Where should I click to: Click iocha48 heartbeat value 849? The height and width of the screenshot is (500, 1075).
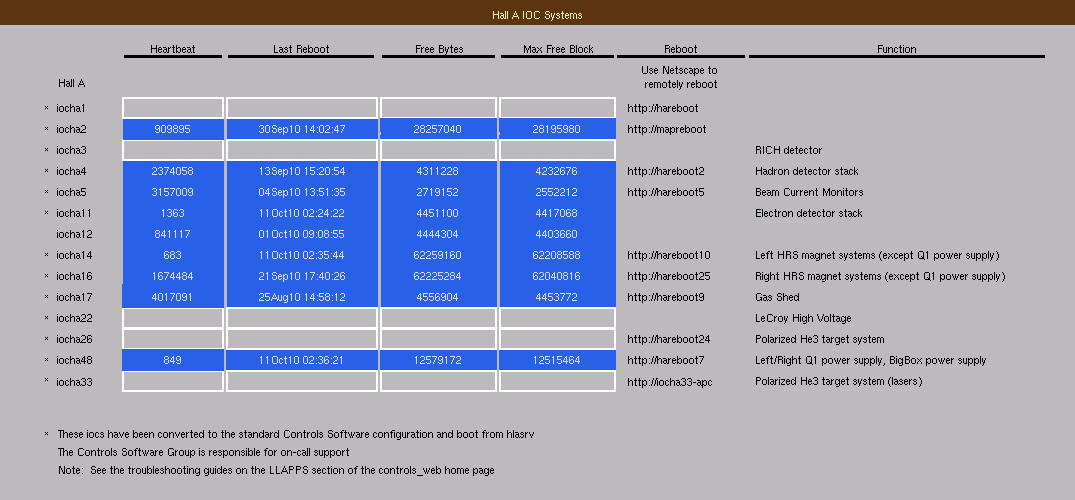click(173, 360)
